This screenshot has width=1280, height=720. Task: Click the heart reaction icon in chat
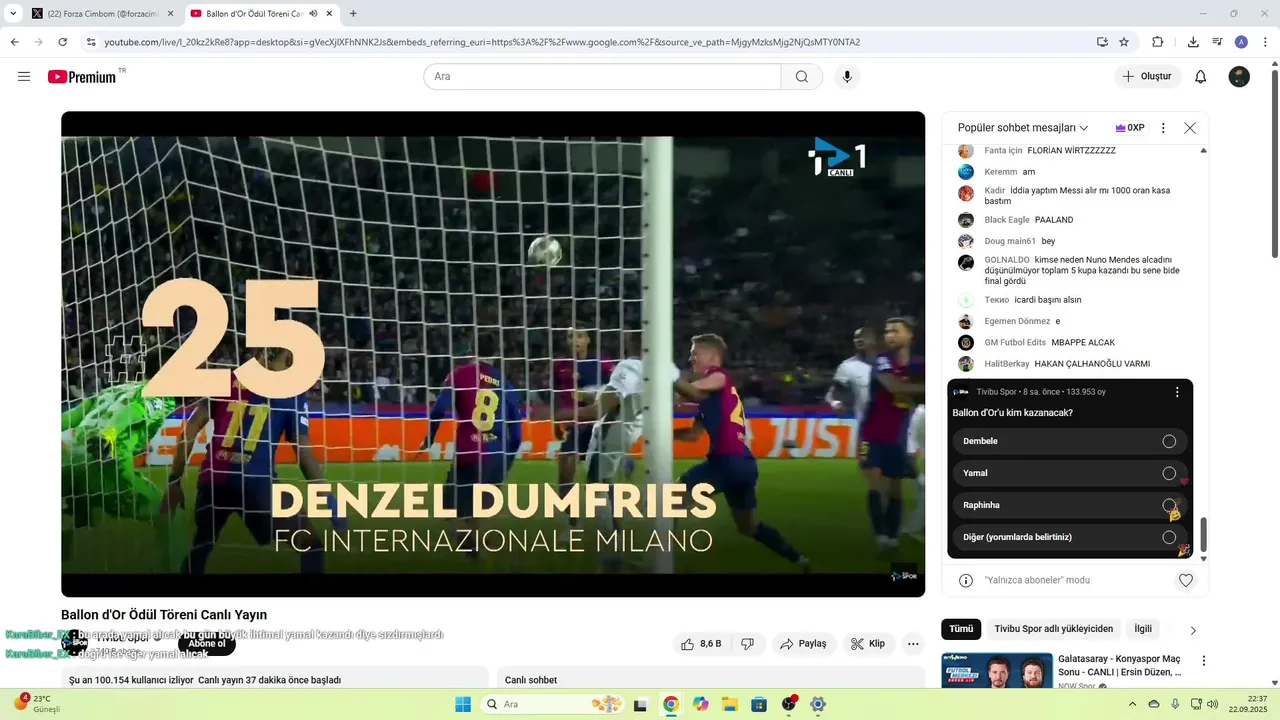[x=1186, y=580]
